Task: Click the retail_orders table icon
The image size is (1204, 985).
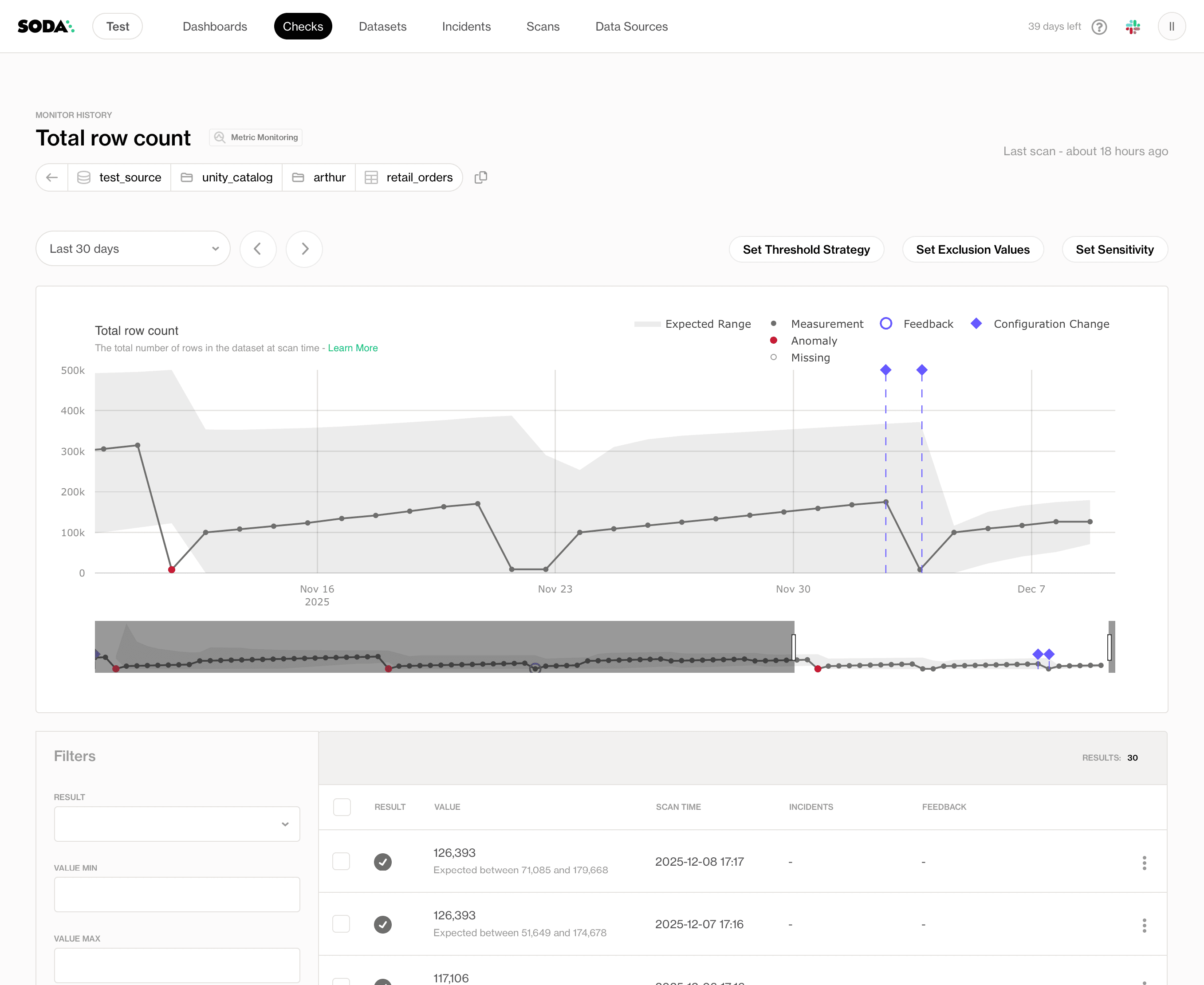Action: click(x=371, y=177)
